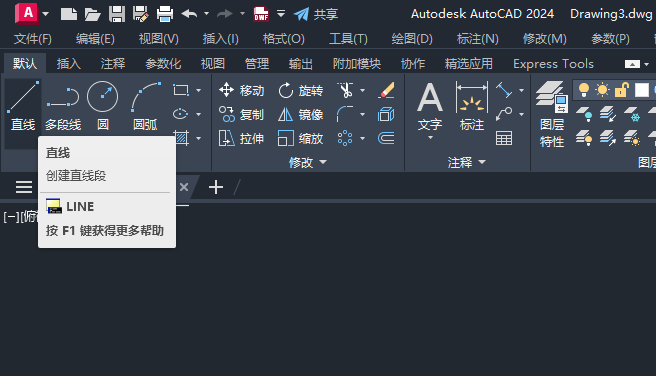The image size is (656, 376).
Task: Open the 文件(F) menu
Action: click(33, 39)
